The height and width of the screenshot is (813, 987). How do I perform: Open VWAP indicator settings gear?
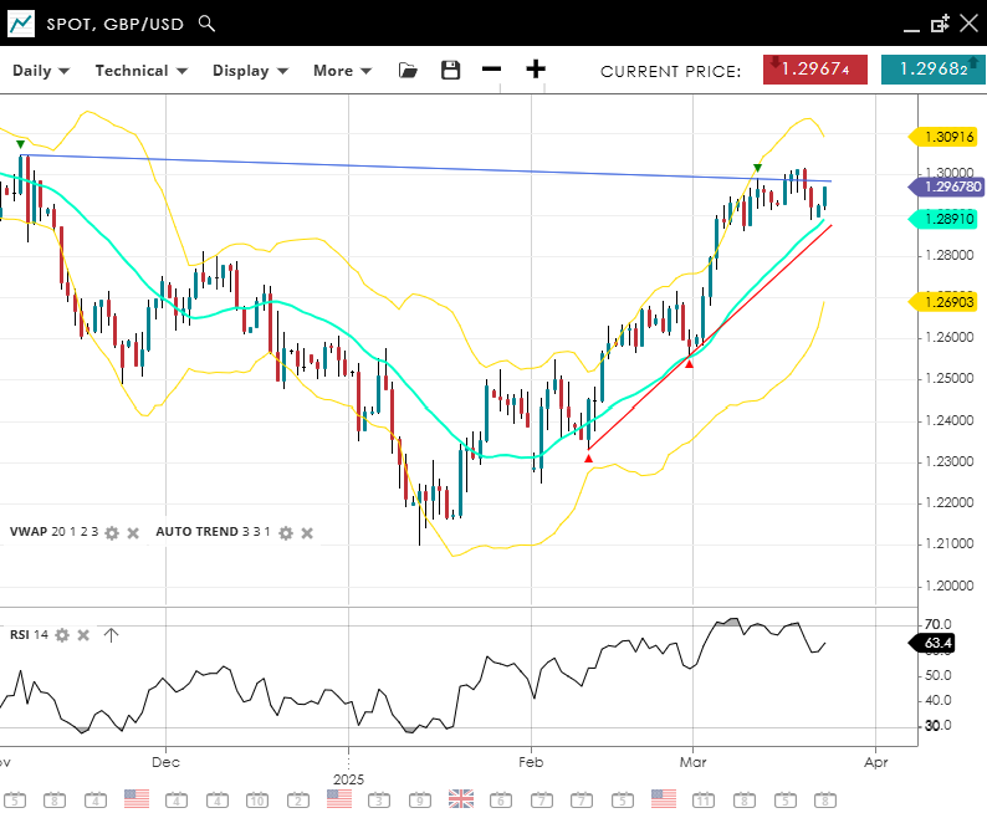point(112,533)
